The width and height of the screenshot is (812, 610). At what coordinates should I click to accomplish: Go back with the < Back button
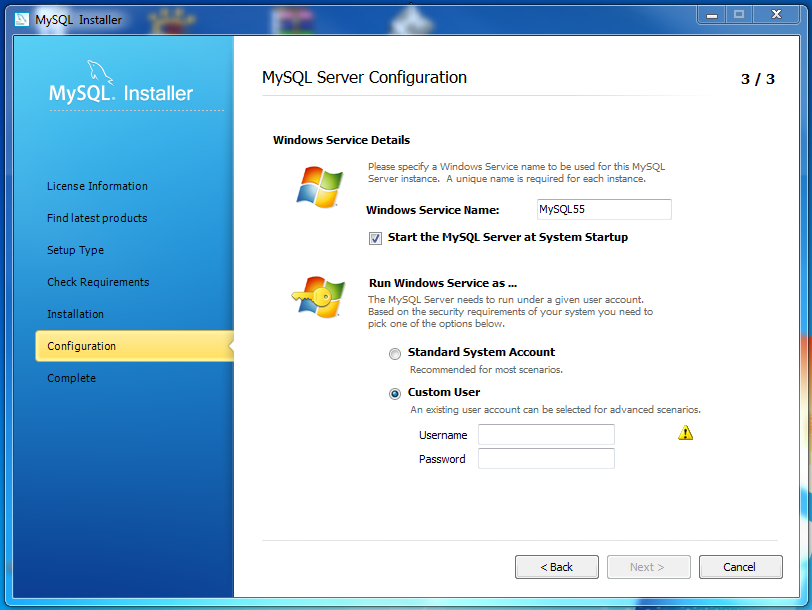(x=557, y=567)
